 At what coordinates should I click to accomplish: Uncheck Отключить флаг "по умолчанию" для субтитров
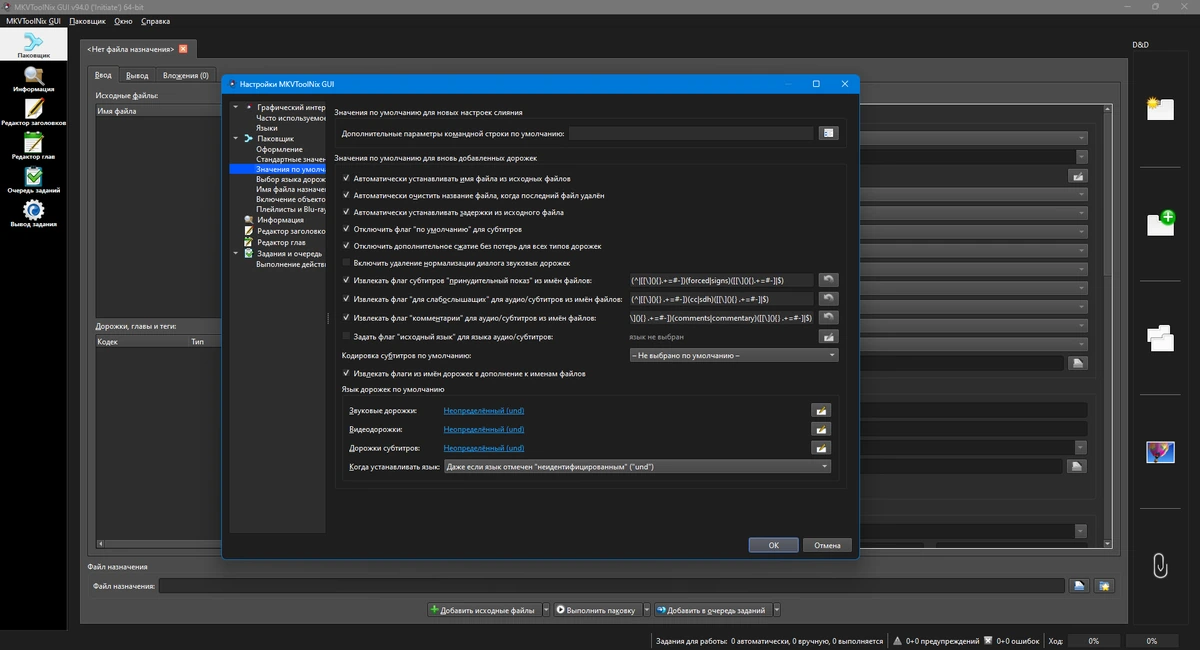347,229
